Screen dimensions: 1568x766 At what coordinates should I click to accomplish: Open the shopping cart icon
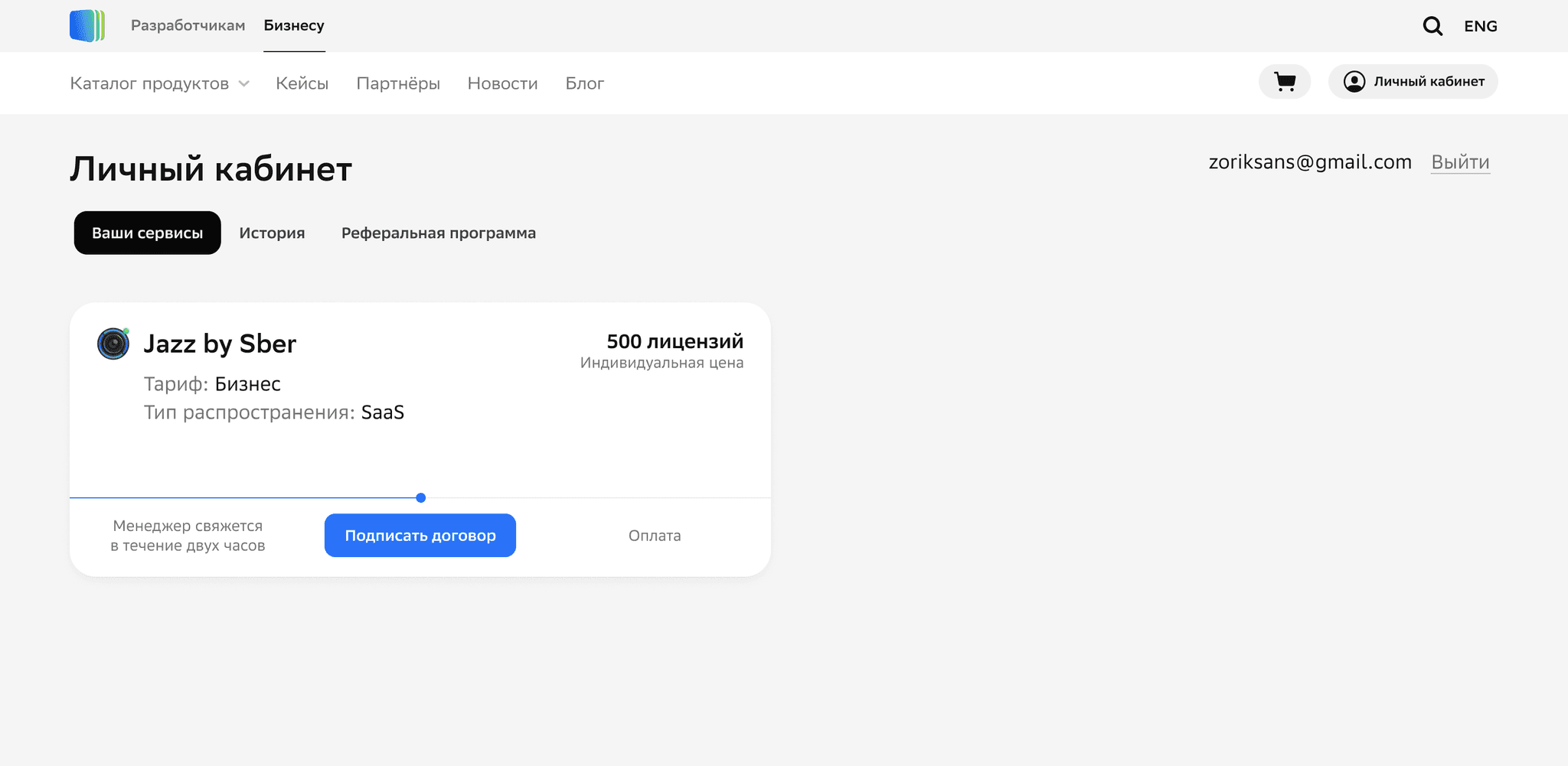(x=1284, y=82)
